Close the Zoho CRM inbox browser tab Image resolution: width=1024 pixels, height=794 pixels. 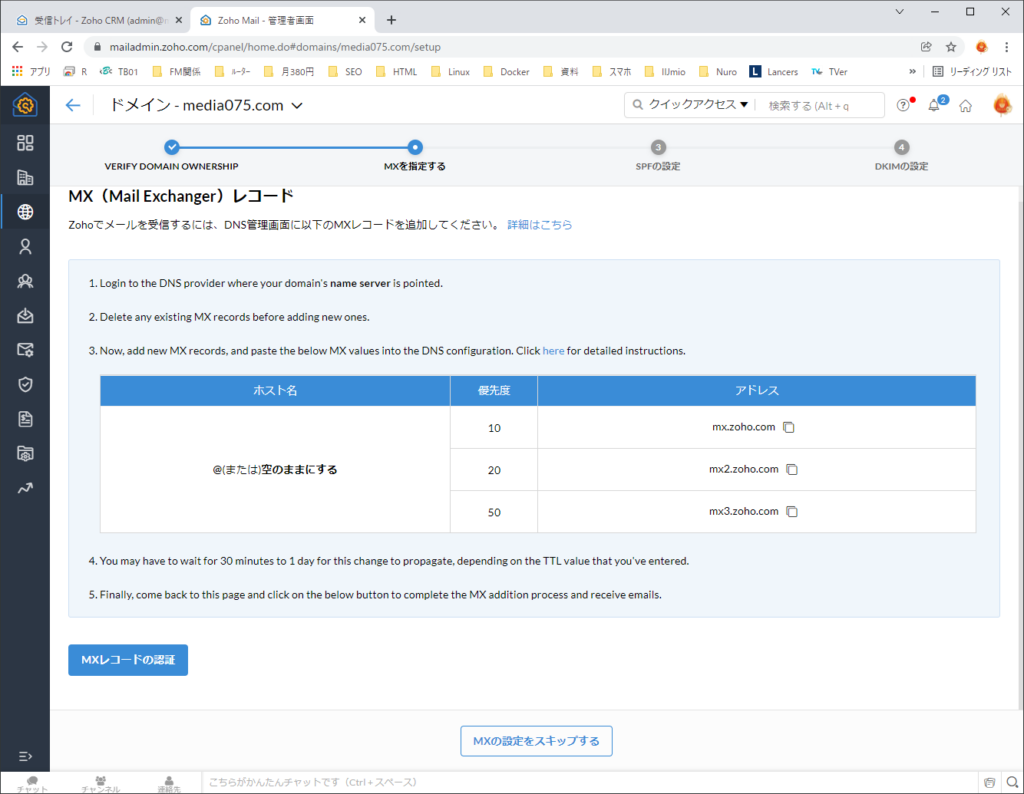(179, 20)
